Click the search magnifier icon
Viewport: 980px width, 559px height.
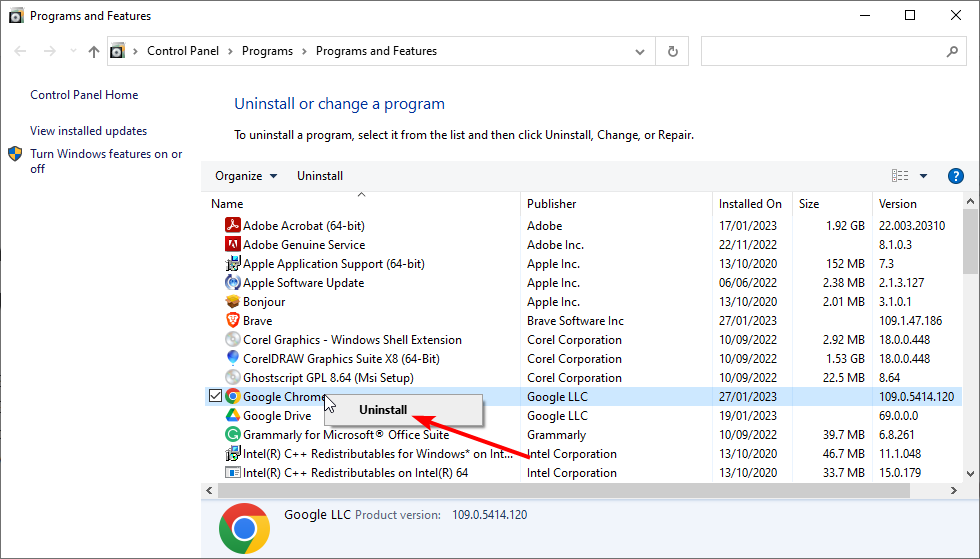point(952,51)
